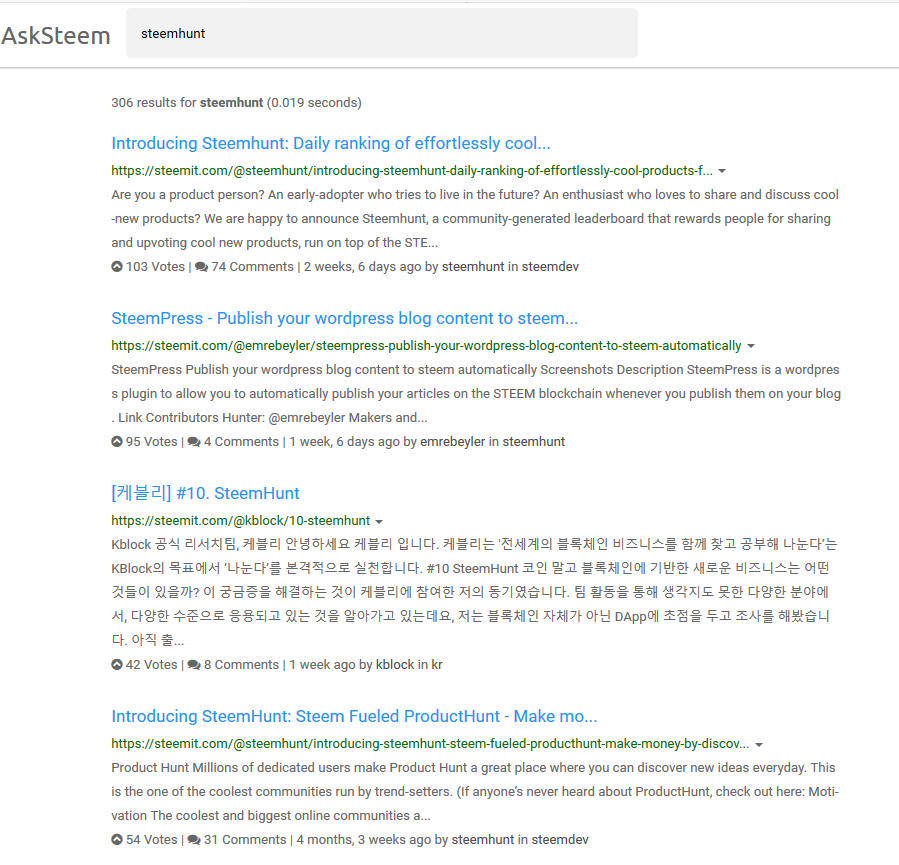Open the steemdev tag on the 54 Votes result
The image size is (899, 865).
pos(560,839)
